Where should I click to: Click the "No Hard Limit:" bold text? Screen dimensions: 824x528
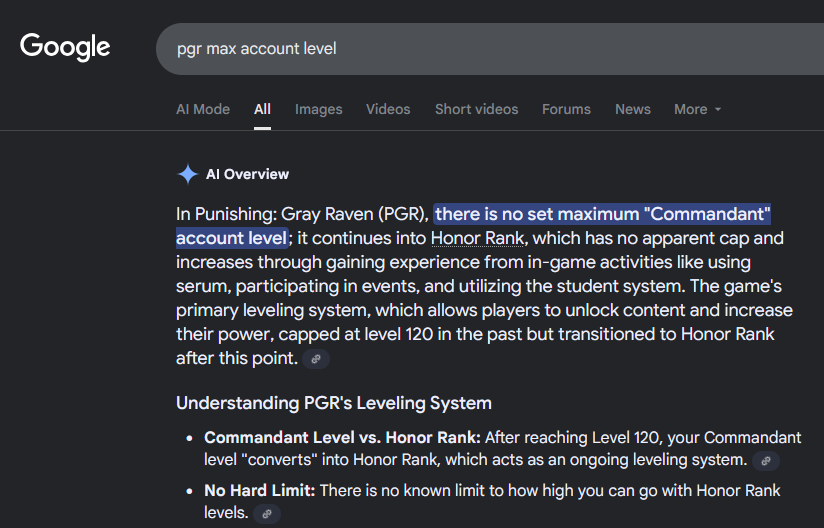[260, 491]
